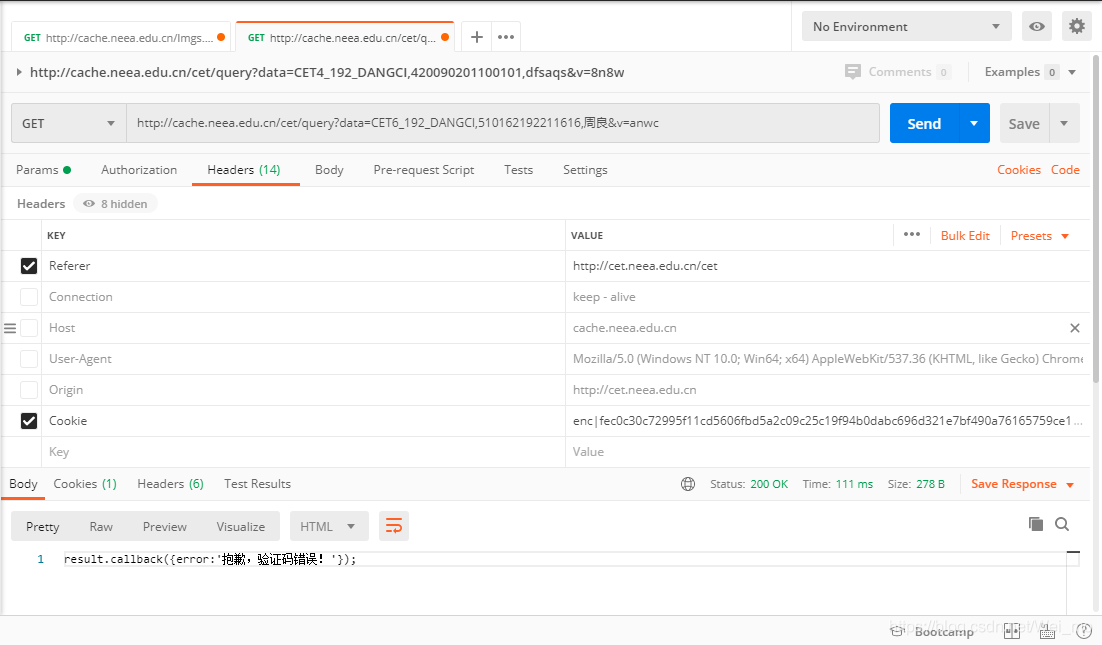
Task: Open the Tests tab
Action: [x=519, y=170]
